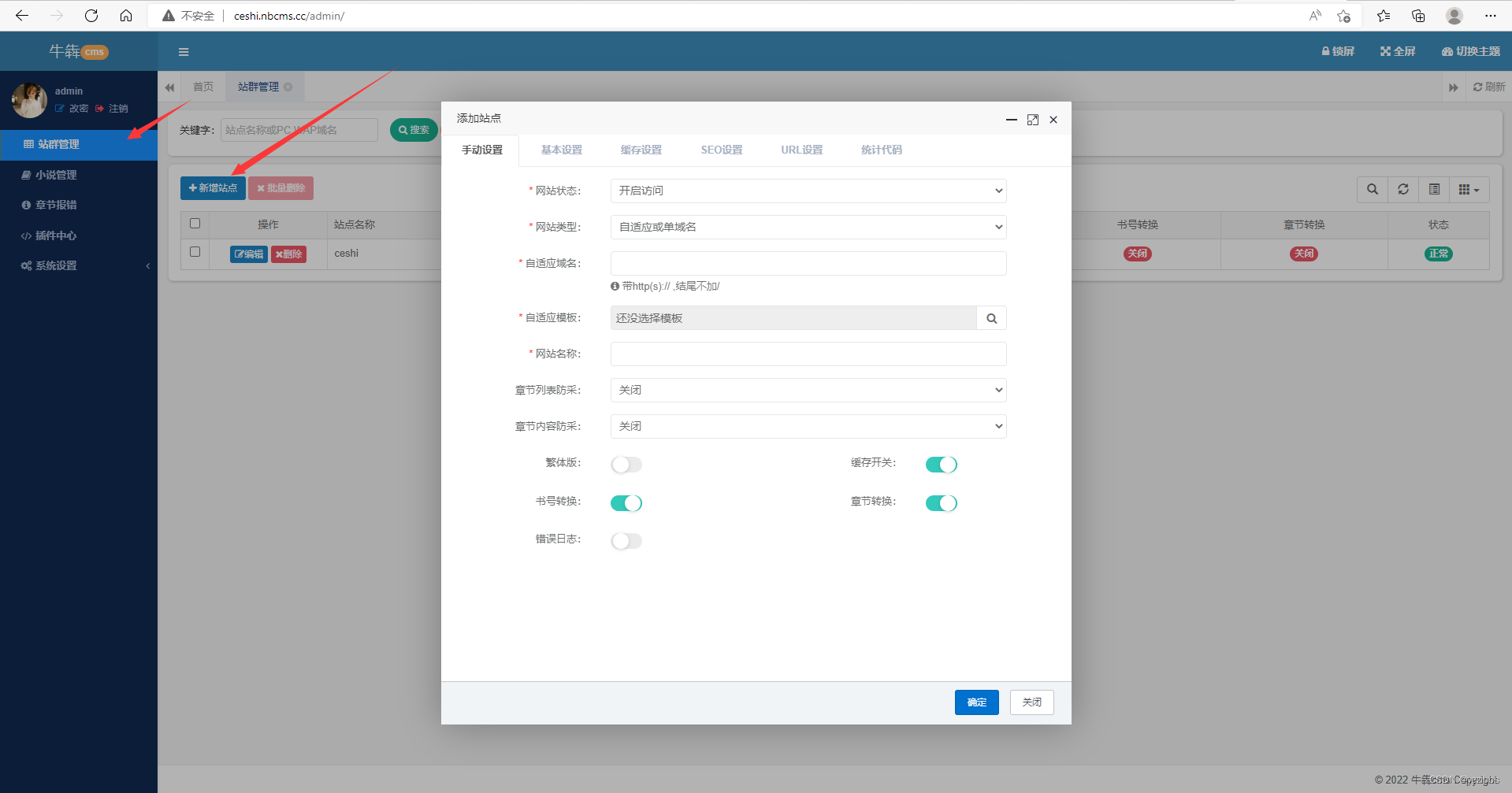The image size is (1512, 793).
Task: Maximize the 添加站点 dialog
Action: 1032,120
